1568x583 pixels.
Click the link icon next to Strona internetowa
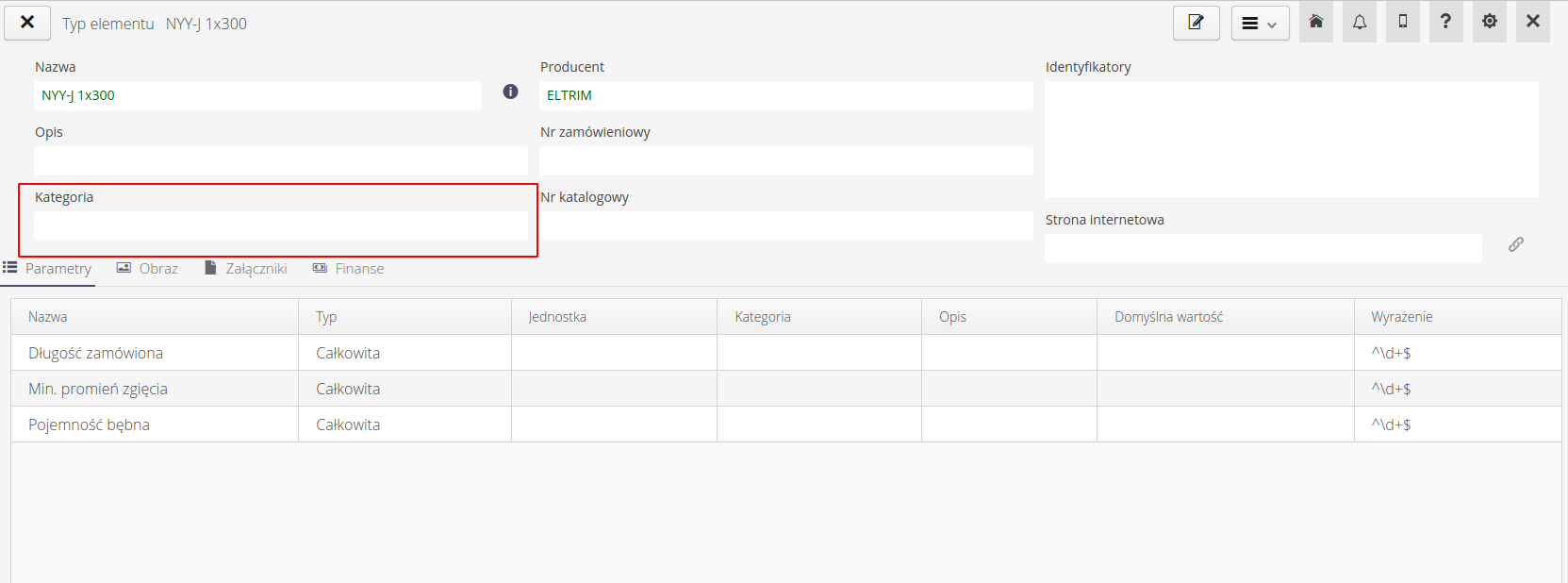coord(1515,244)
